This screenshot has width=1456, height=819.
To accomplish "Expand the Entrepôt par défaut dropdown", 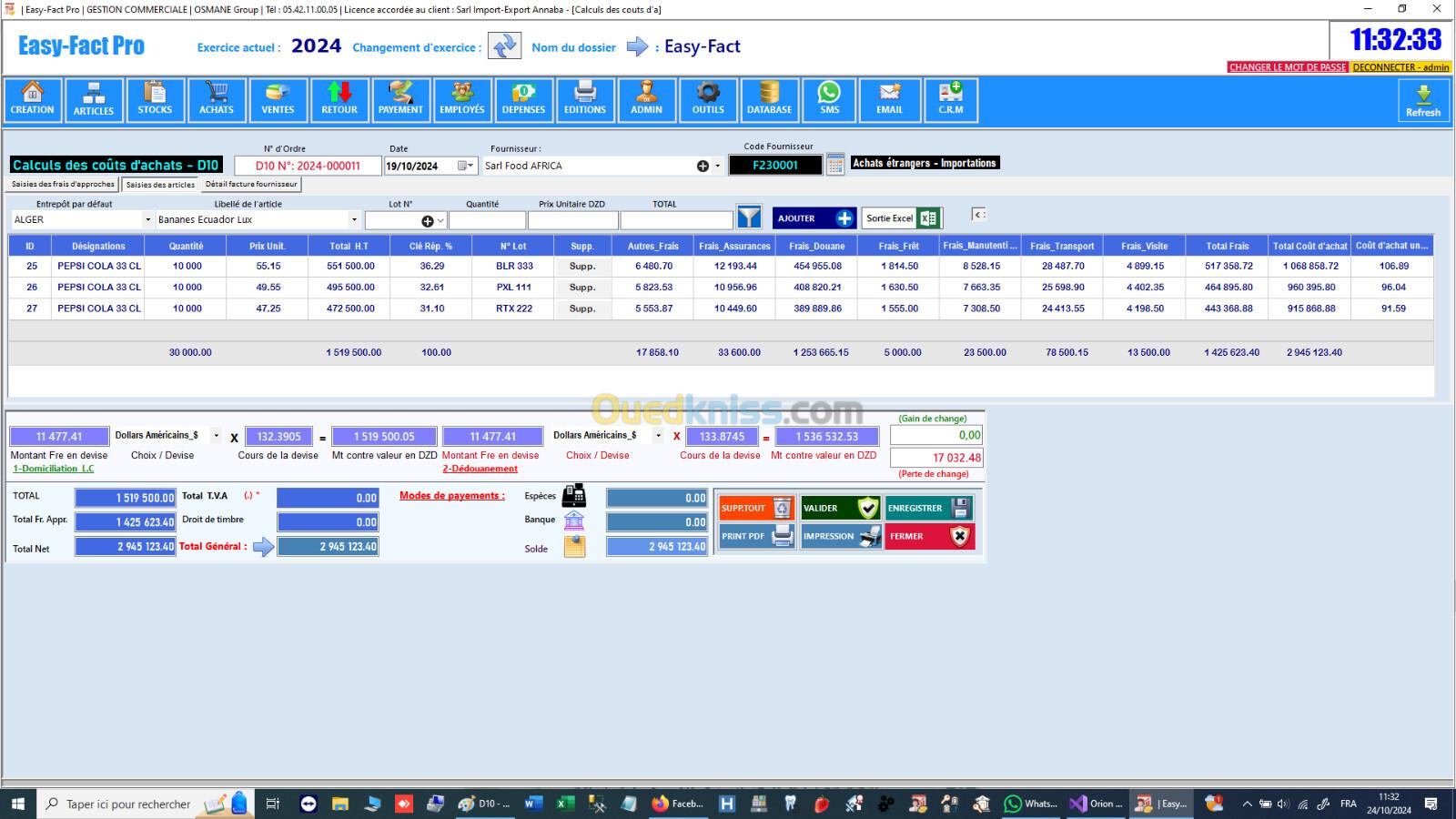I will tap(147, 220).
